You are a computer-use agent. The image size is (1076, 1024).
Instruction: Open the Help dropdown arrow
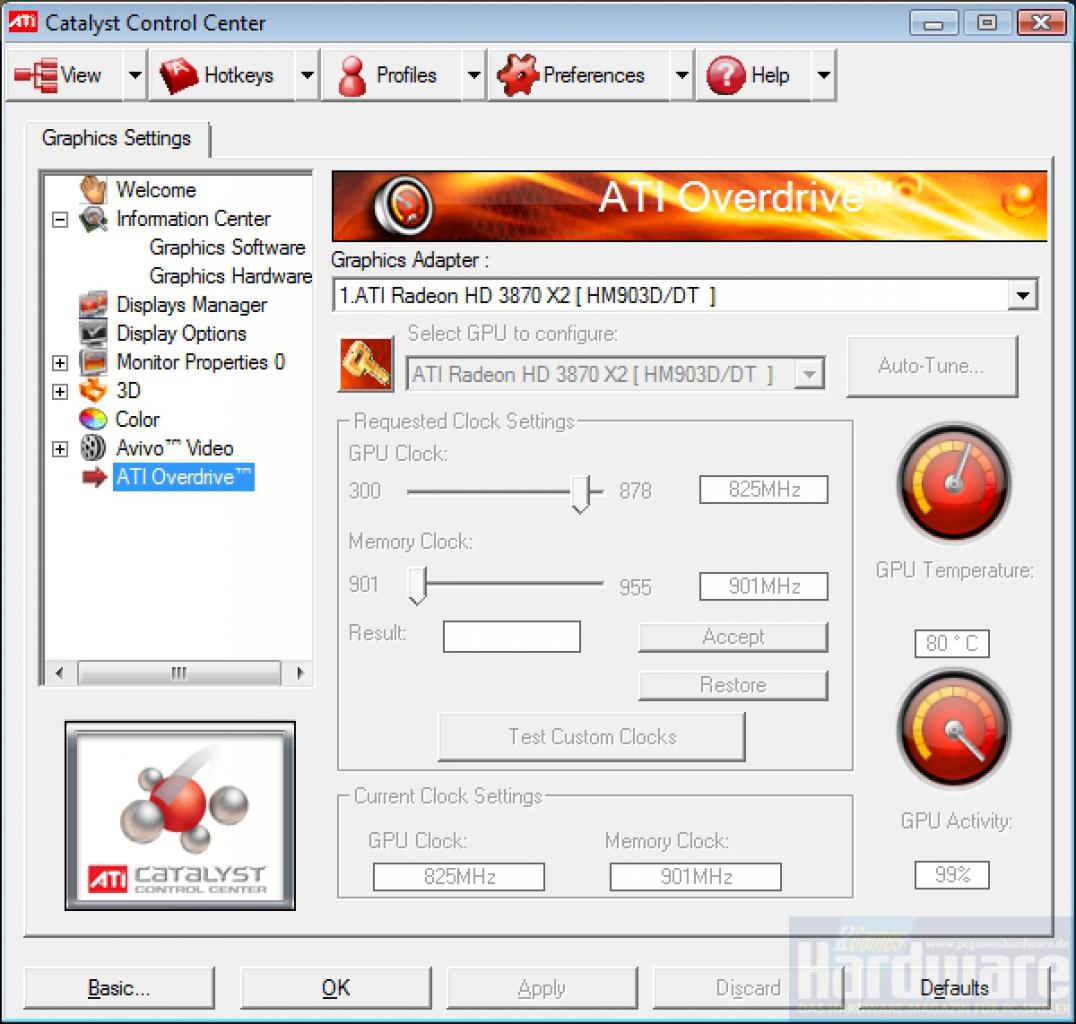click(x=823, y=75)
